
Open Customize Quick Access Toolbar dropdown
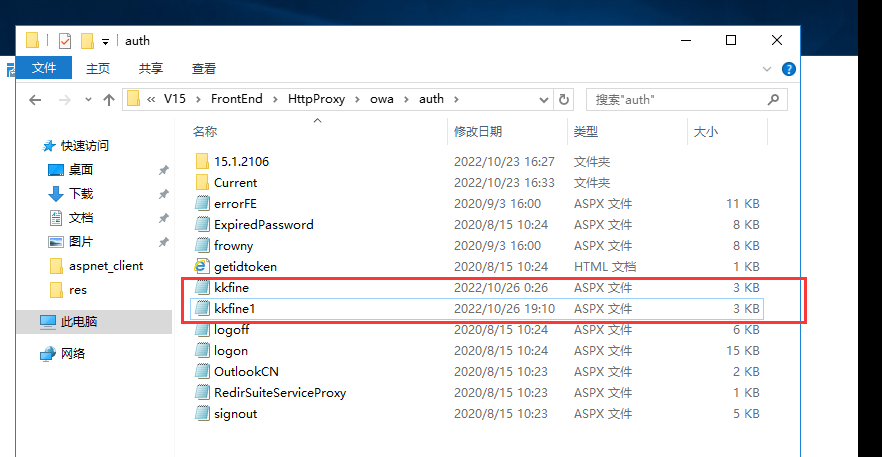click(x=105, y=41)
